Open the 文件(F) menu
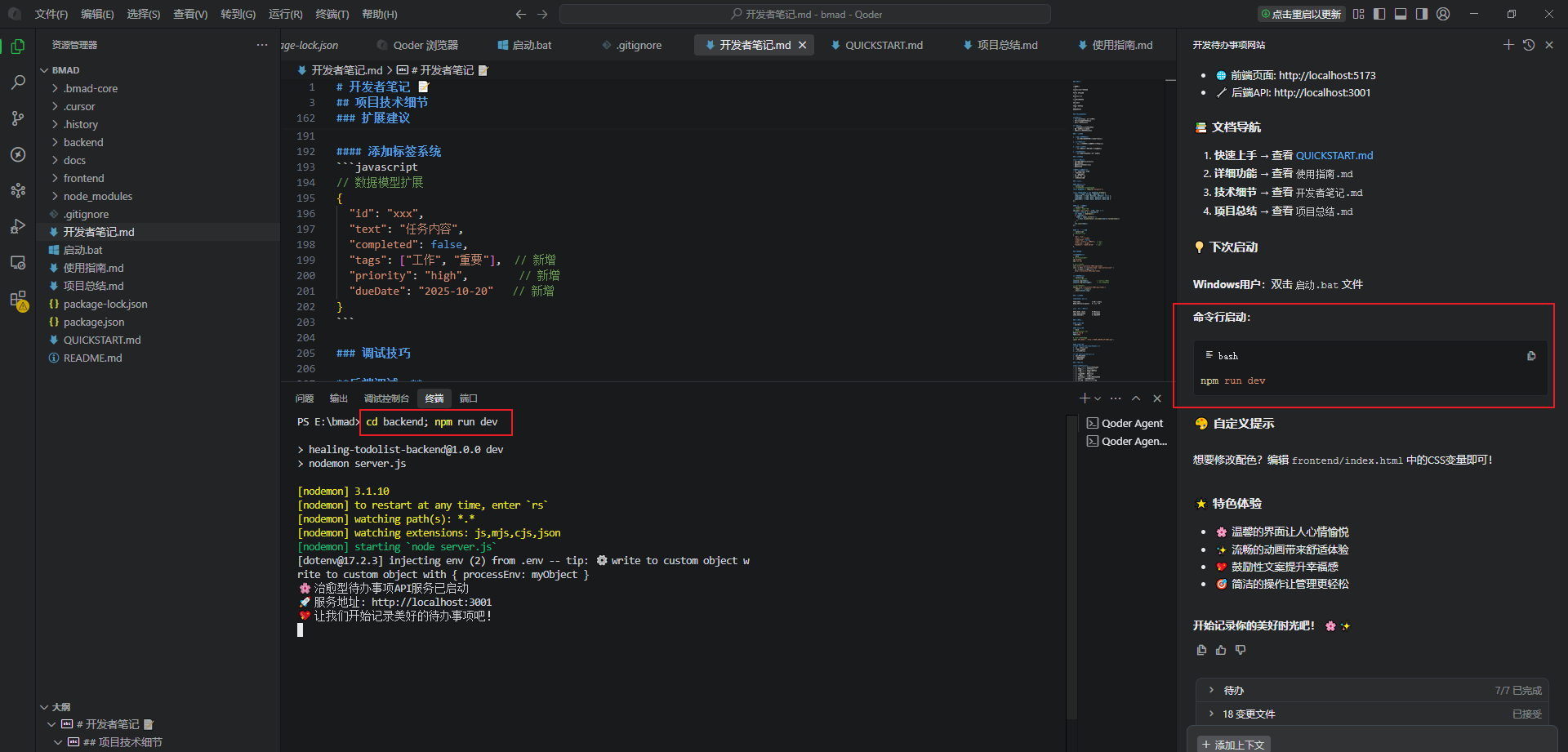 coord(51,14)
